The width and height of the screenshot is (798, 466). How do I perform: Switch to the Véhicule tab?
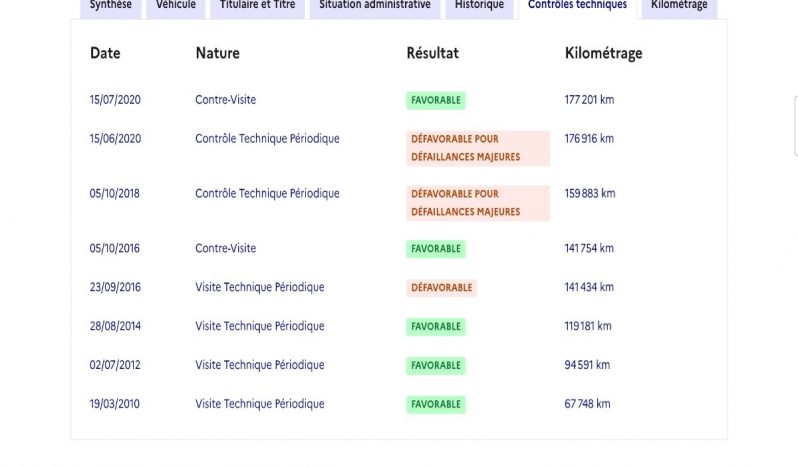pos(176,8)
